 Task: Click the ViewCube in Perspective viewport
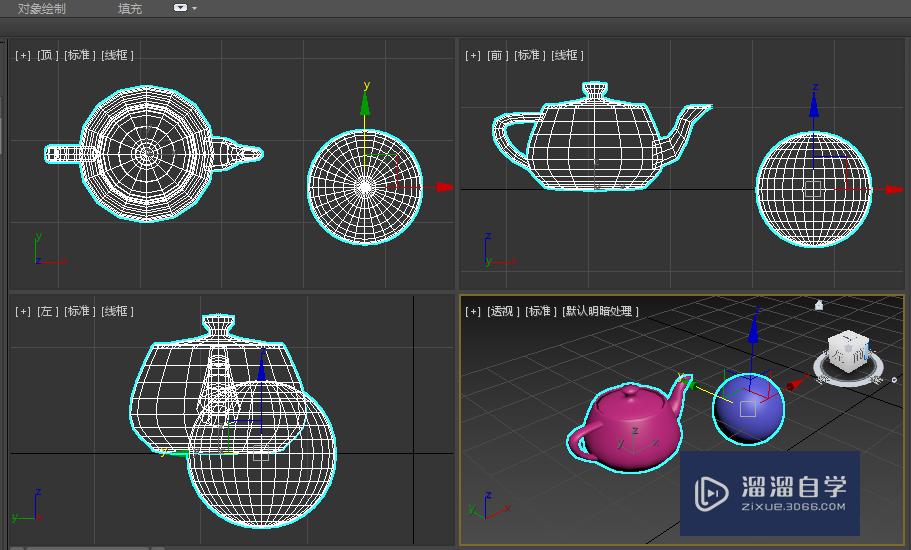click(x=848, y=352)
